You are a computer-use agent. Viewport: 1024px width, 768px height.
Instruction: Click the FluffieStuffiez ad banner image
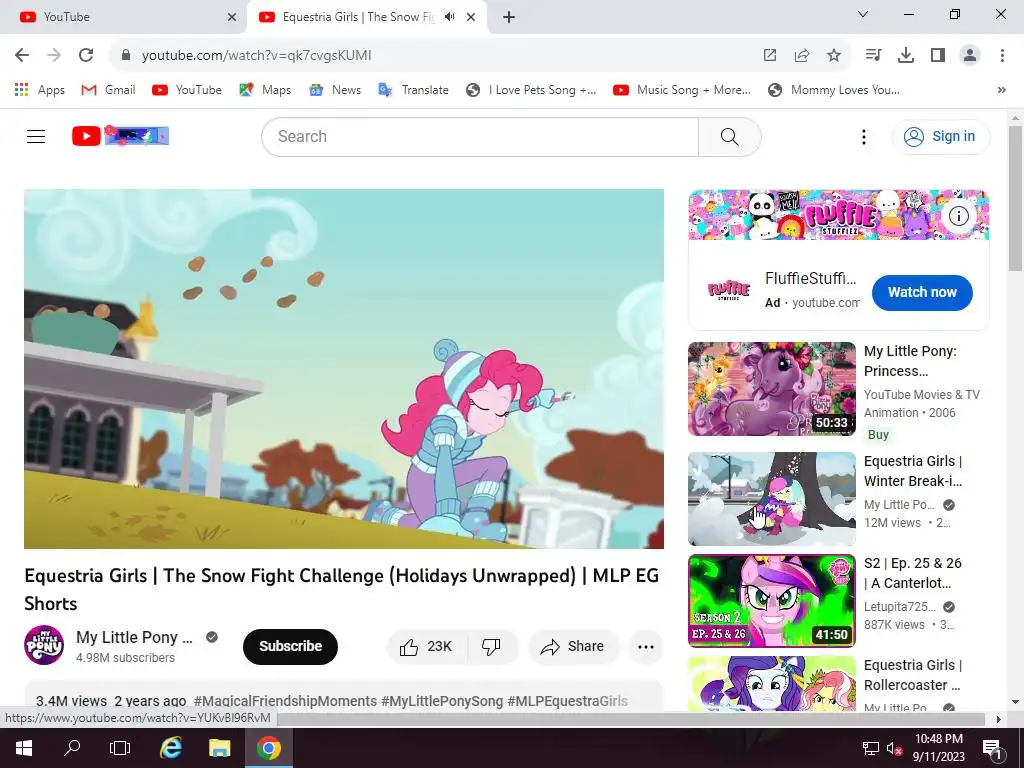[x=839, y=215]
